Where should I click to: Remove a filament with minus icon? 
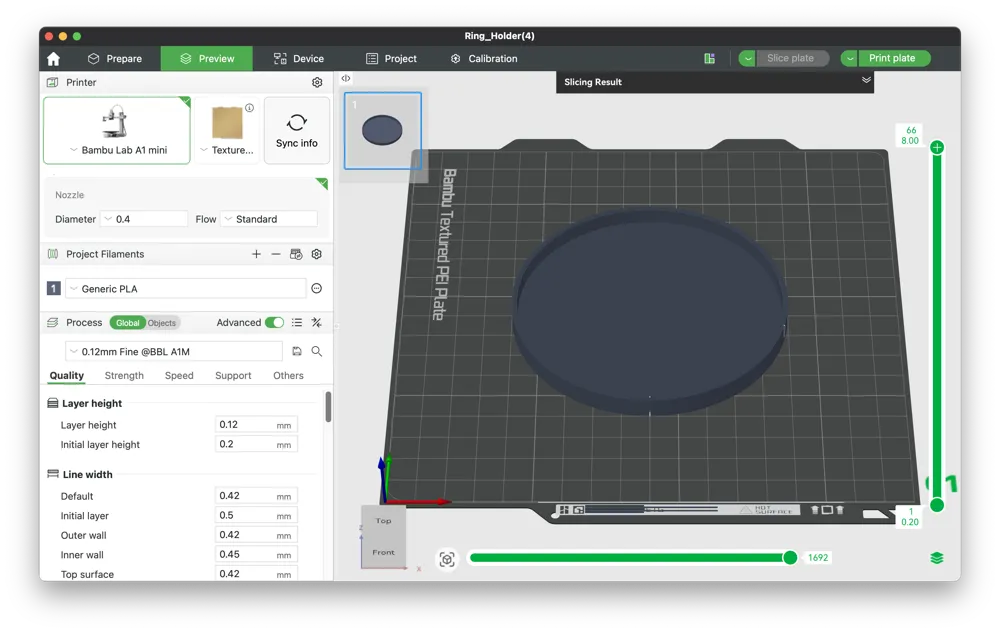point(276,254)
